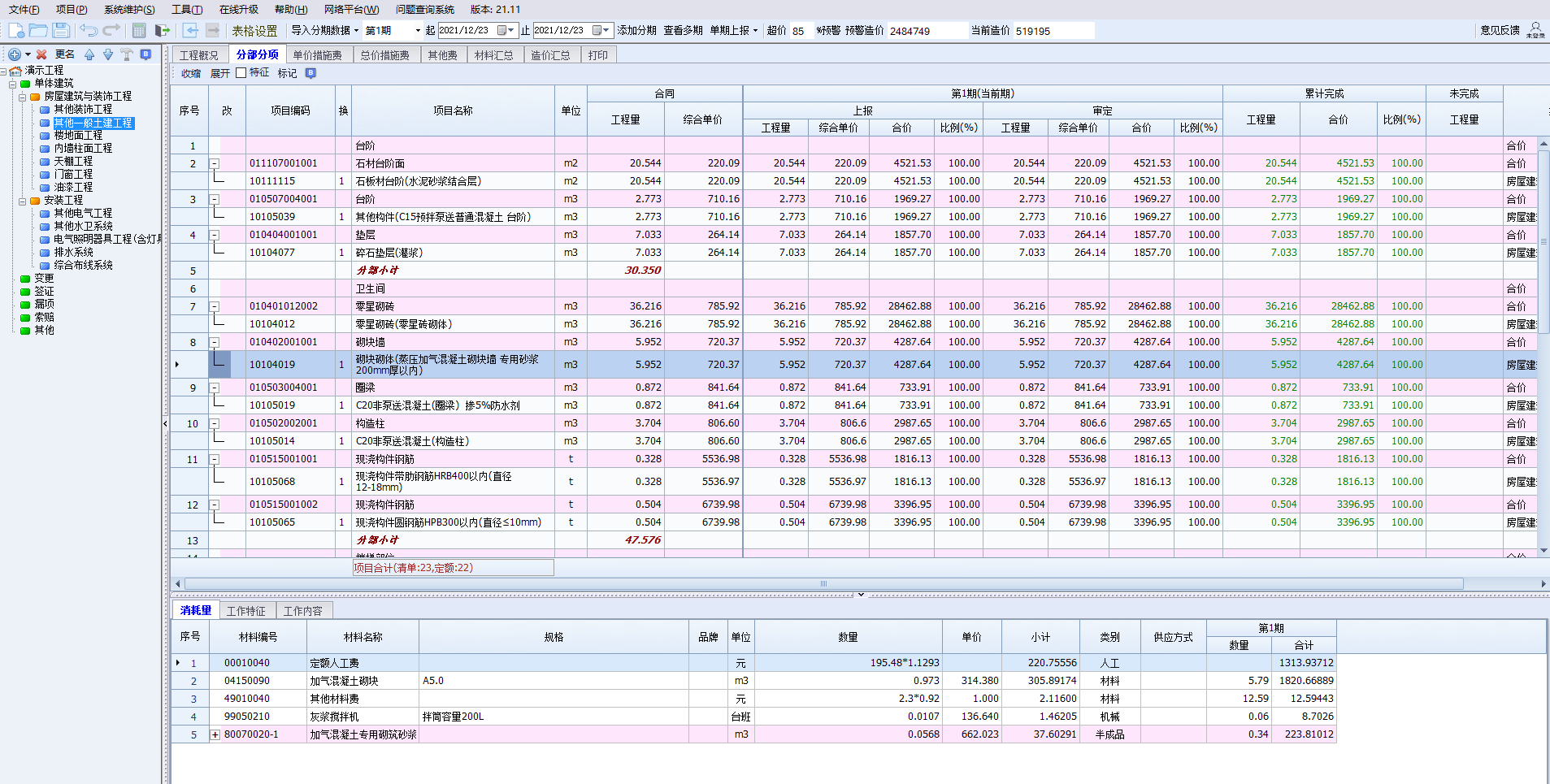Click the red X delete icon in tree toolbar
The height and width of the screenshot is (784, 1550).
pyautogui.click(x=41, y=54)
